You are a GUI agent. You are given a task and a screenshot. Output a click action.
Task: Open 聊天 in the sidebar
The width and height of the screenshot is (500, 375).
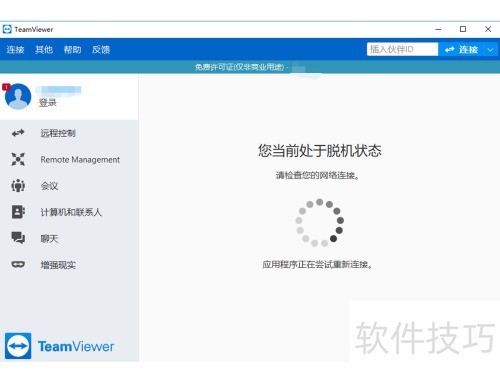coord(49,239)
